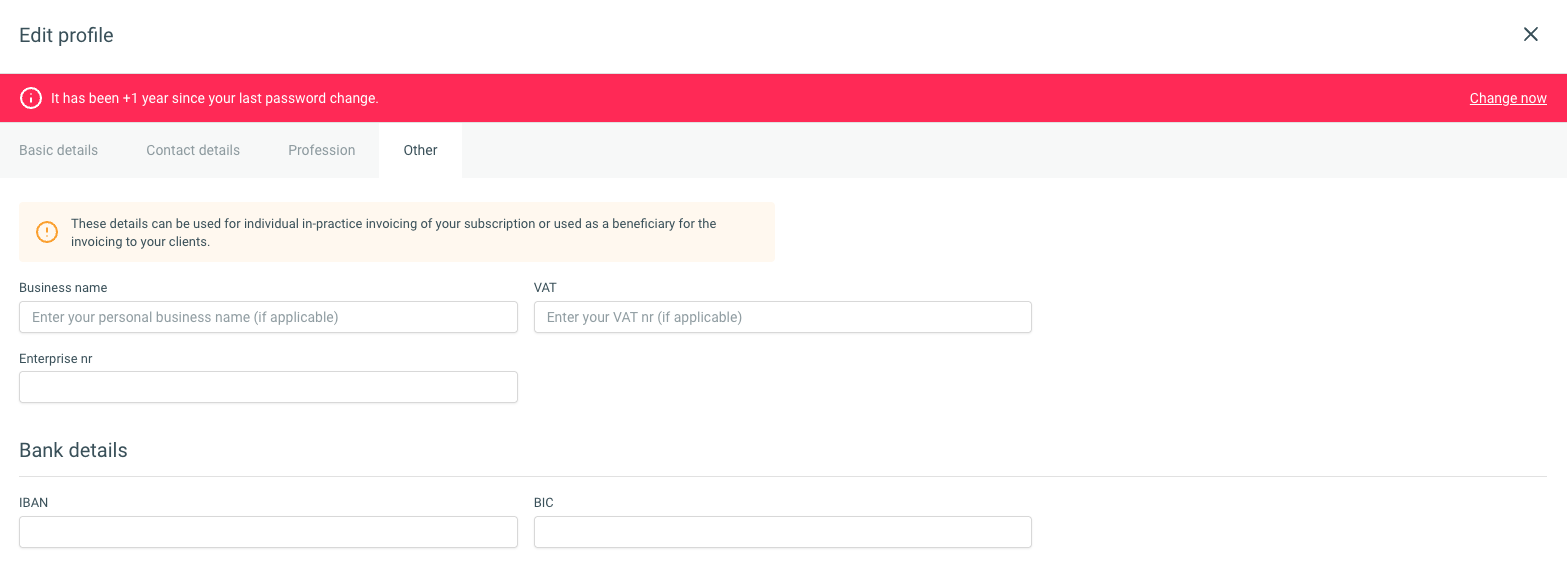The image size is (1567, 581).
Task: Open the Change now password link
Action: pos(1507,98)
